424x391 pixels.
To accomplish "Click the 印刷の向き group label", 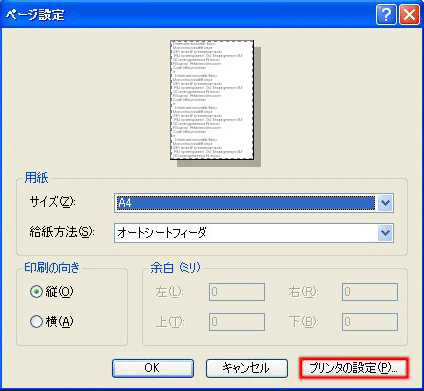I will click(x=52, y=267).
